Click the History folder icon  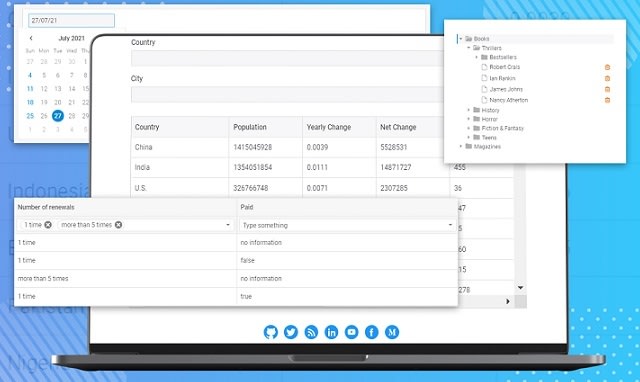[x=476, y=110]
